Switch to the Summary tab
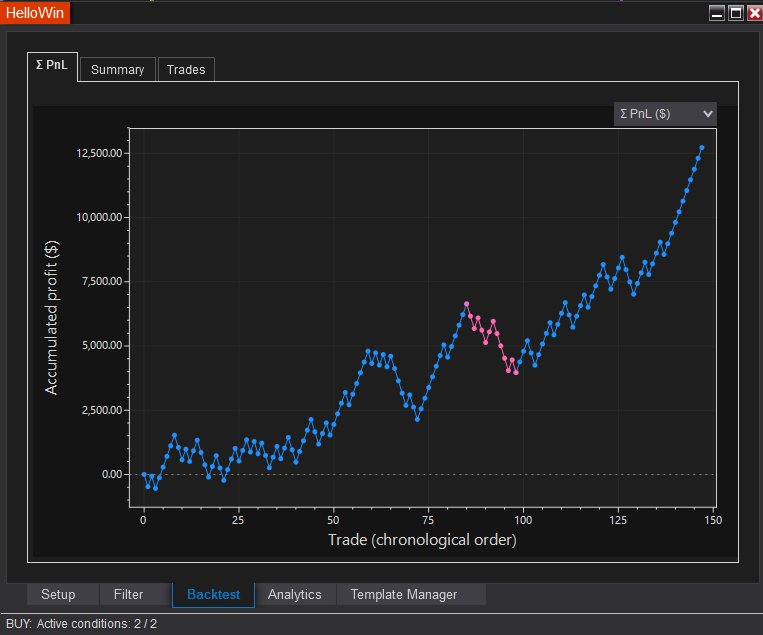The width and height of the screenshot is (763, 635). [x=117, y=69]
